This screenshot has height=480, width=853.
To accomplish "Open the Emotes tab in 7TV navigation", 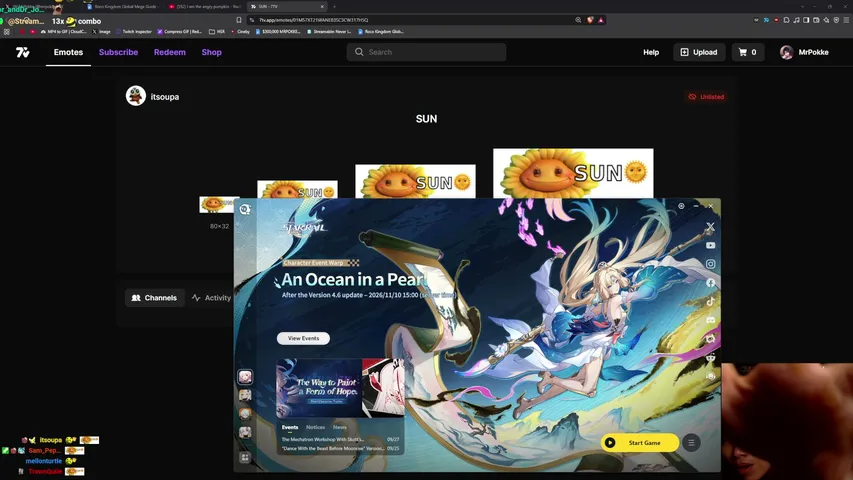I will pyautogui.click(x=68, y=52).
